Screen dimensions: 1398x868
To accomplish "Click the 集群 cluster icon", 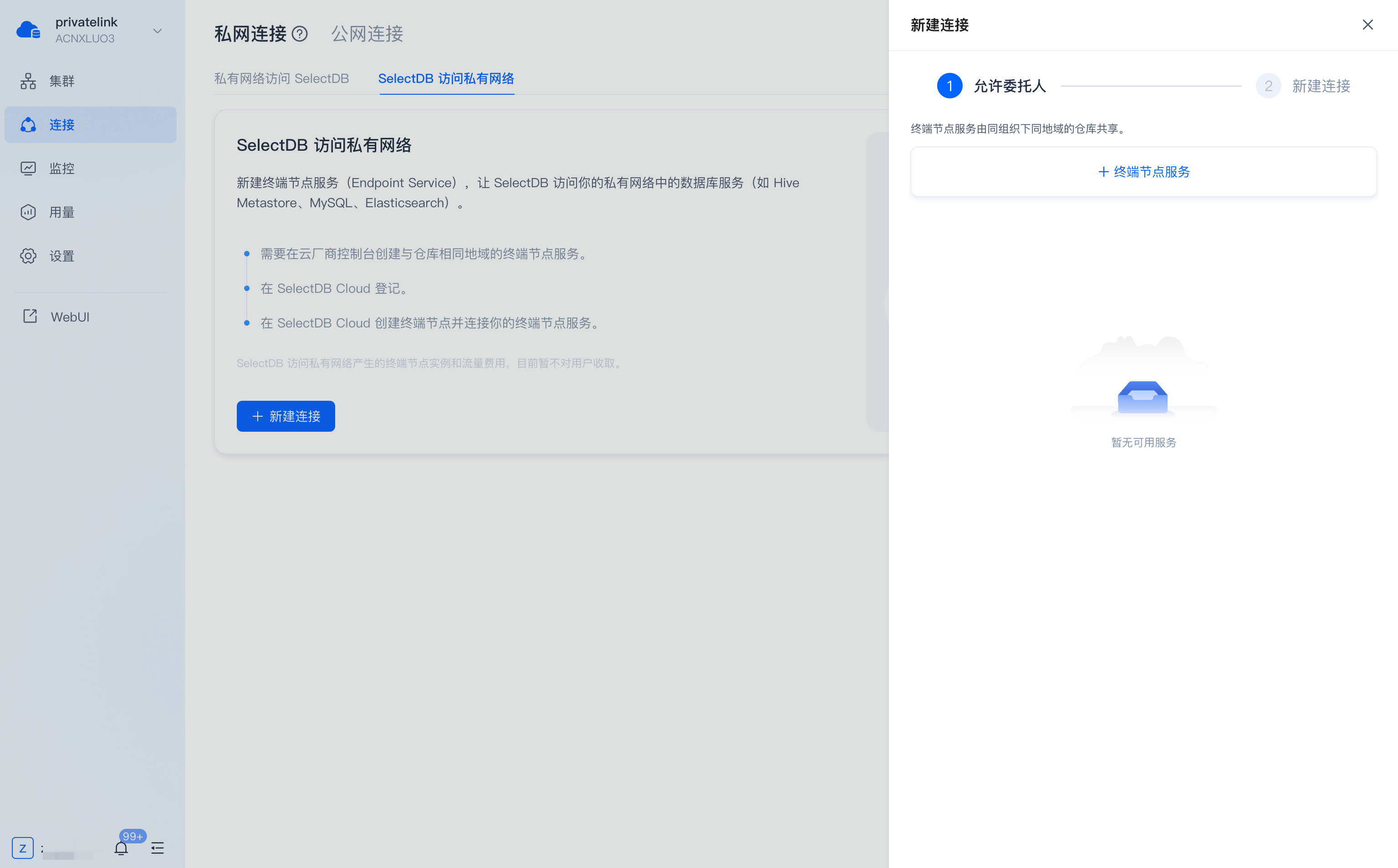I will (28, 81).
